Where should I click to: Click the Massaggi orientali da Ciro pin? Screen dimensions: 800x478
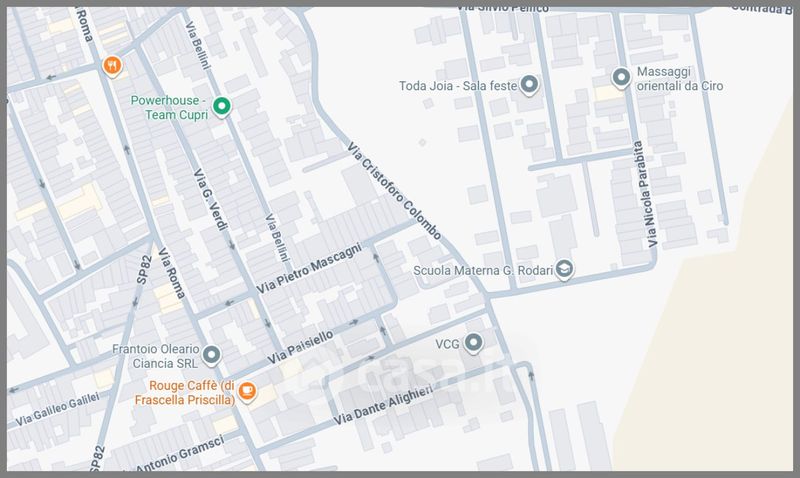point(621,78)
